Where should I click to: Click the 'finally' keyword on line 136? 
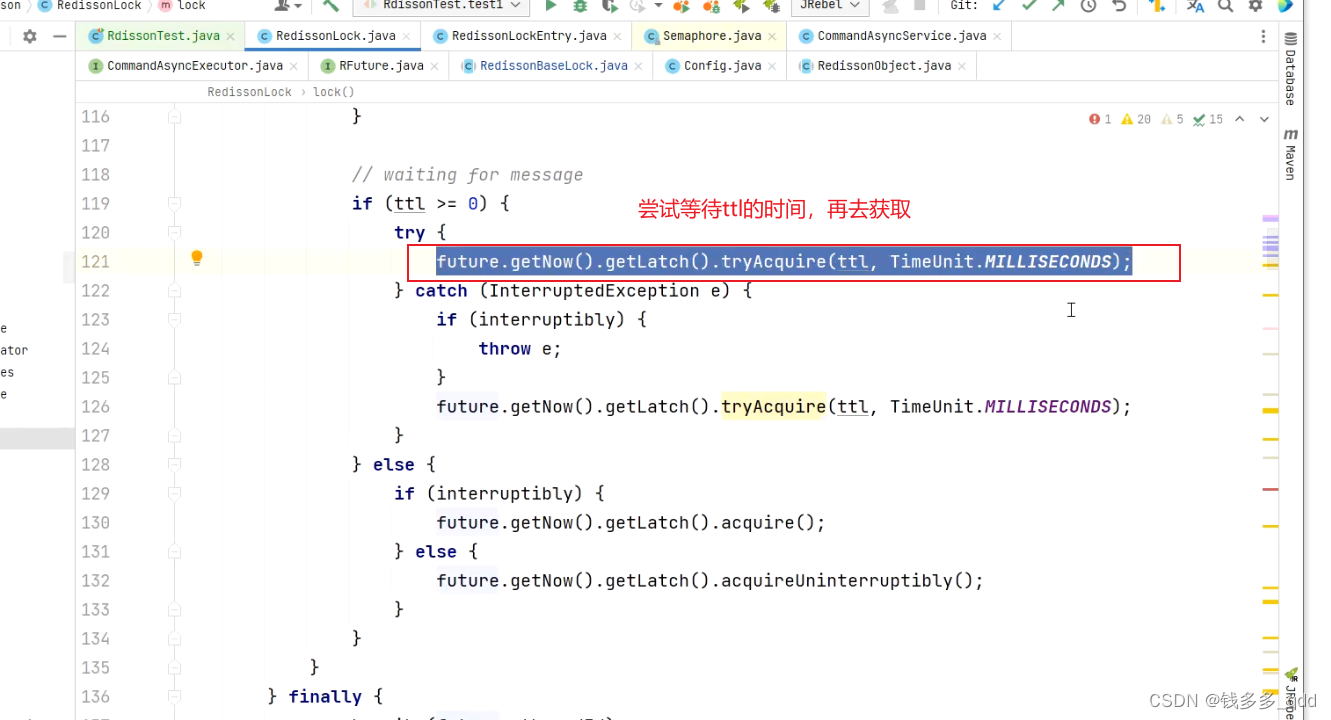[x=325, y=696]
